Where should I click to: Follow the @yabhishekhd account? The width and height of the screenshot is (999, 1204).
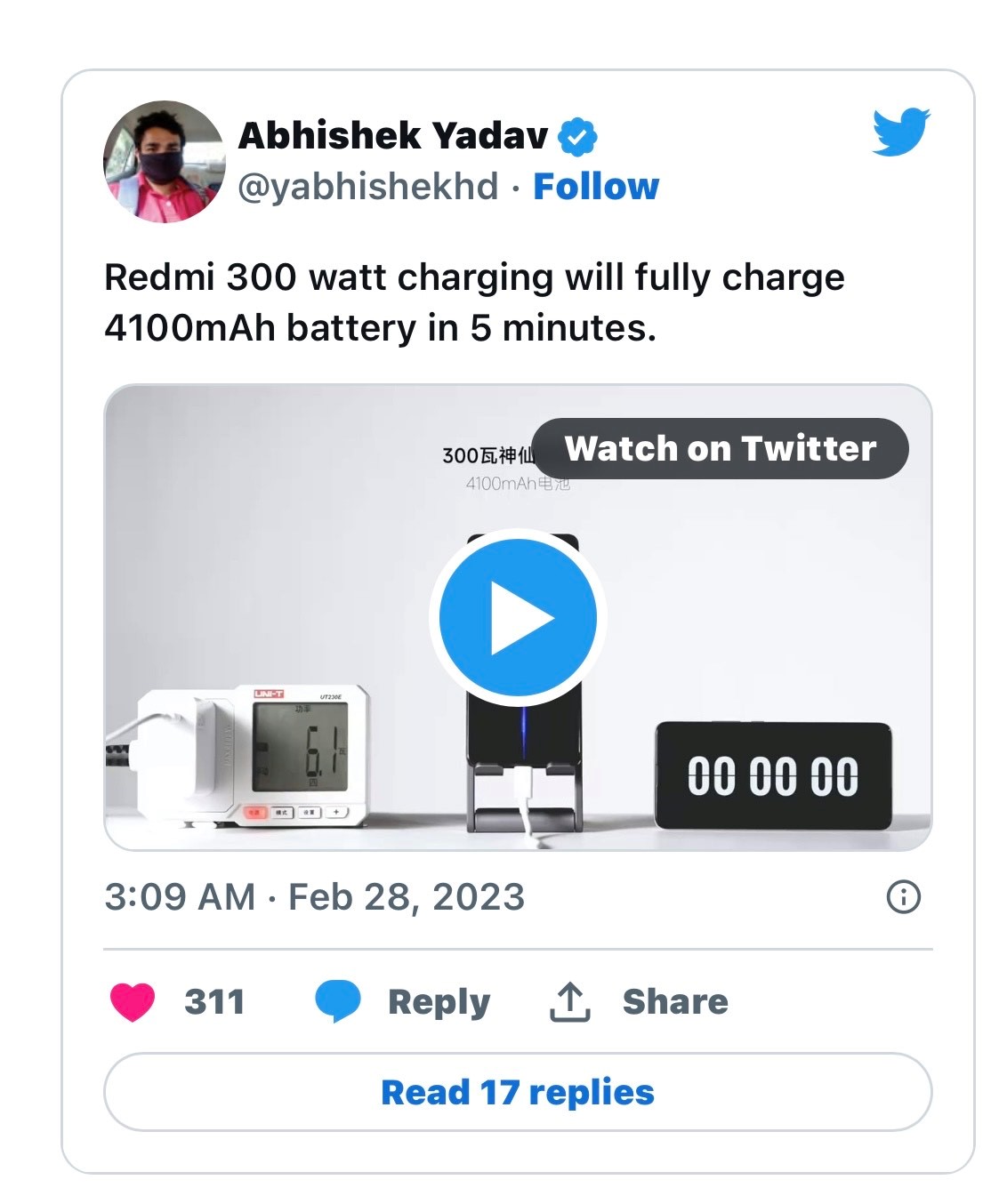point(595,187)
